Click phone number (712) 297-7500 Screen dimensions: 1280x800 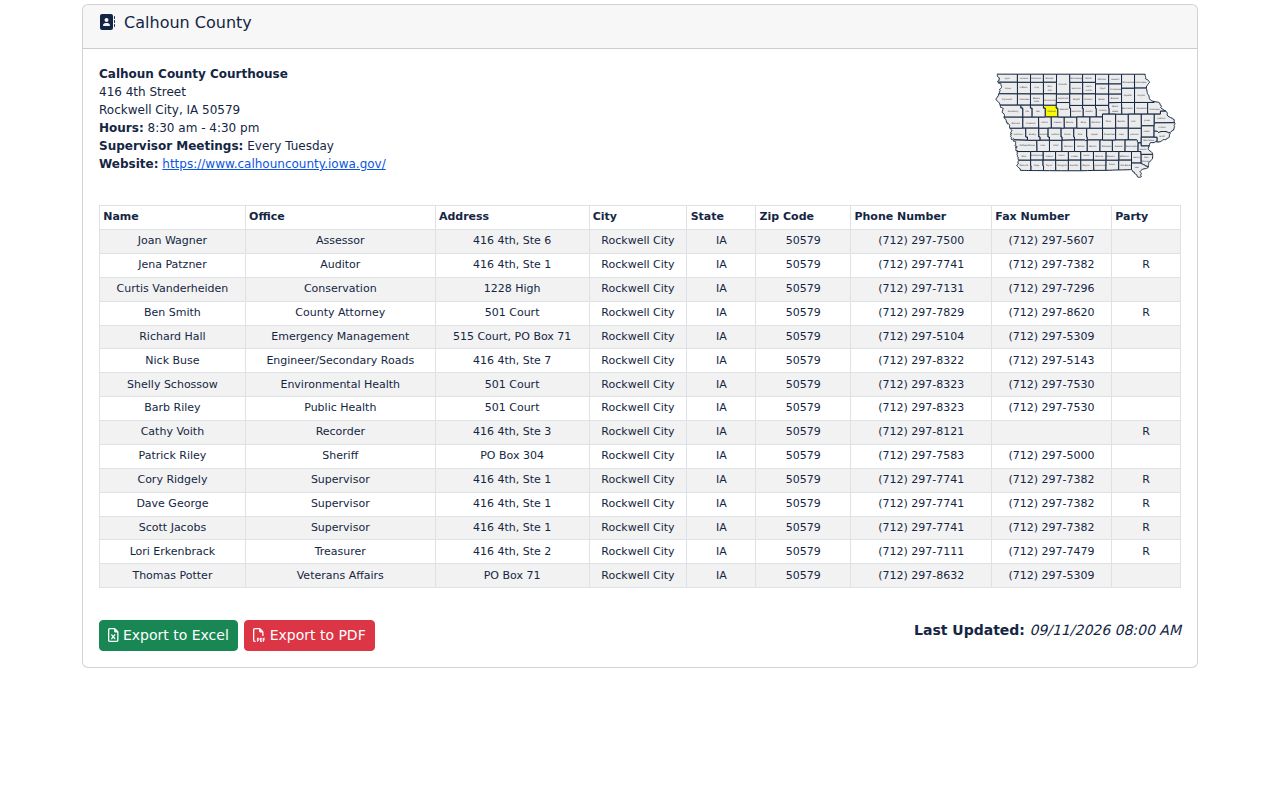pyautogui.click(x=921, y=241)
